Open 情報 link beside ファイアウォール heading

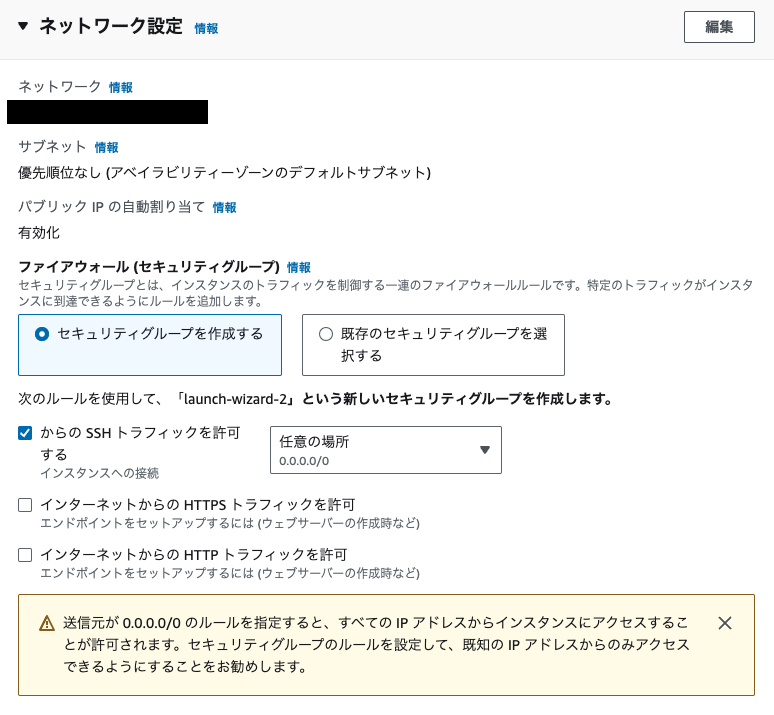298,268
